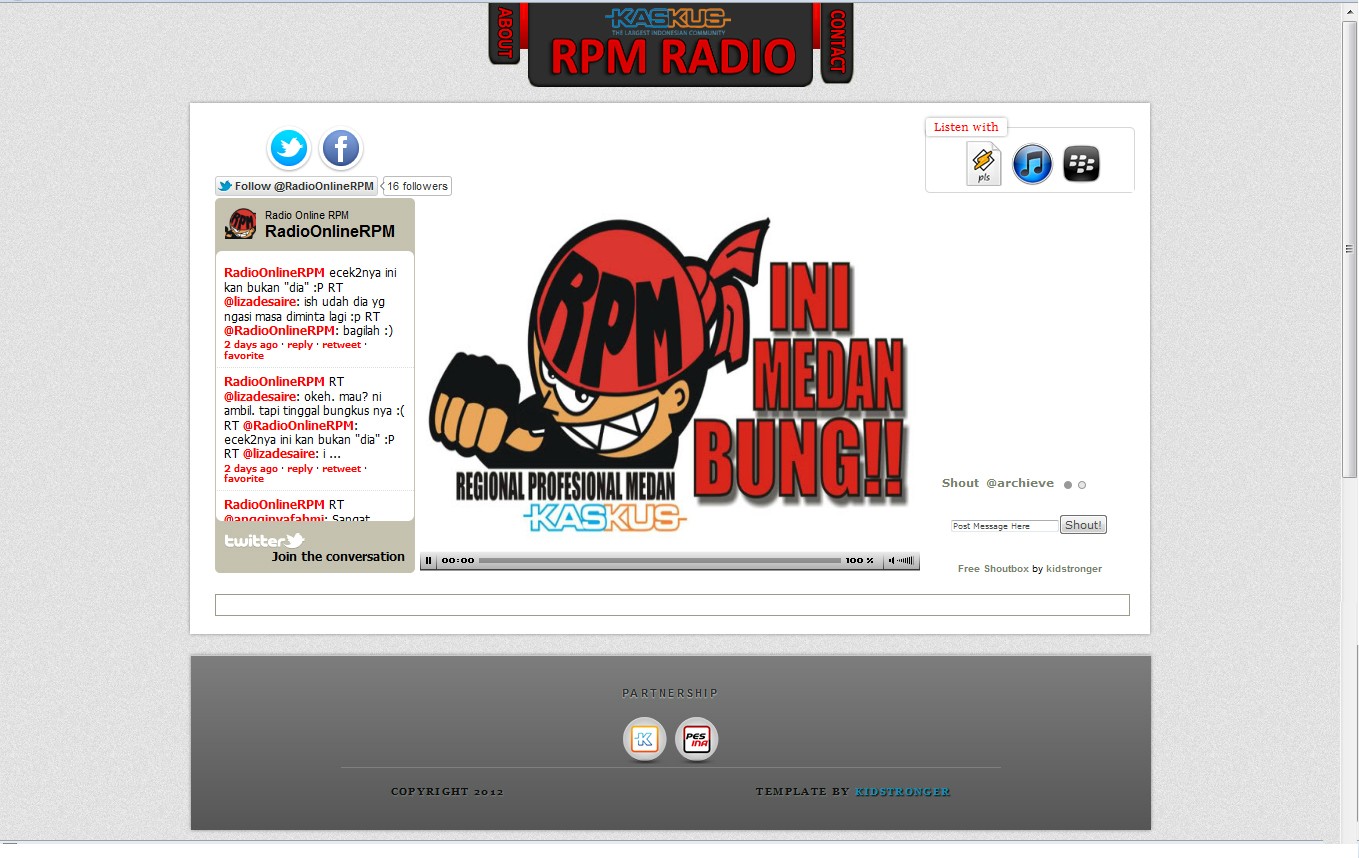Click RPM RADIO header logo
This screenshot has width=1359, height=858.
click(x=671, y=45)
